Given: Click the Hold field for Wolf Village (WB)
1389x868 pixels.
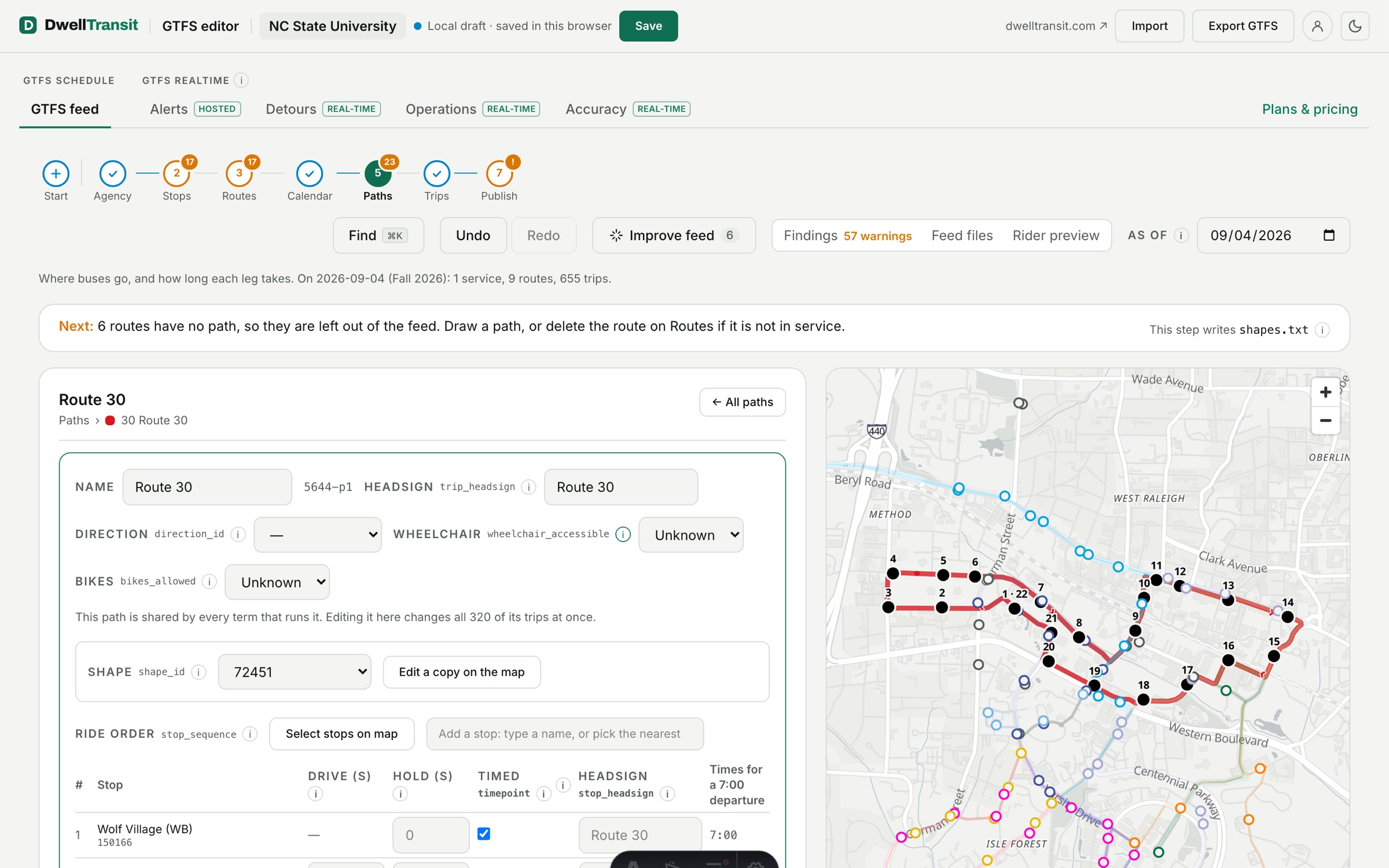Looking at the screenshot, I should pos(431,835).
